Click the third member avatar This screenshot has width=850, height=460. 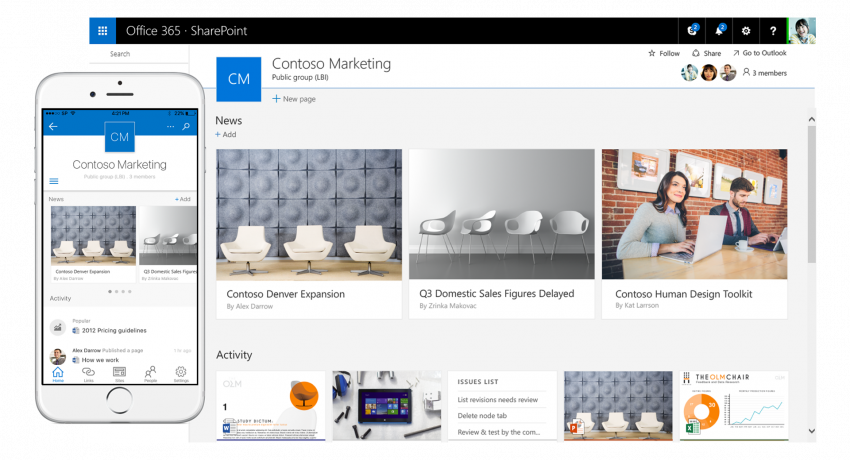[x=727, y=73]
